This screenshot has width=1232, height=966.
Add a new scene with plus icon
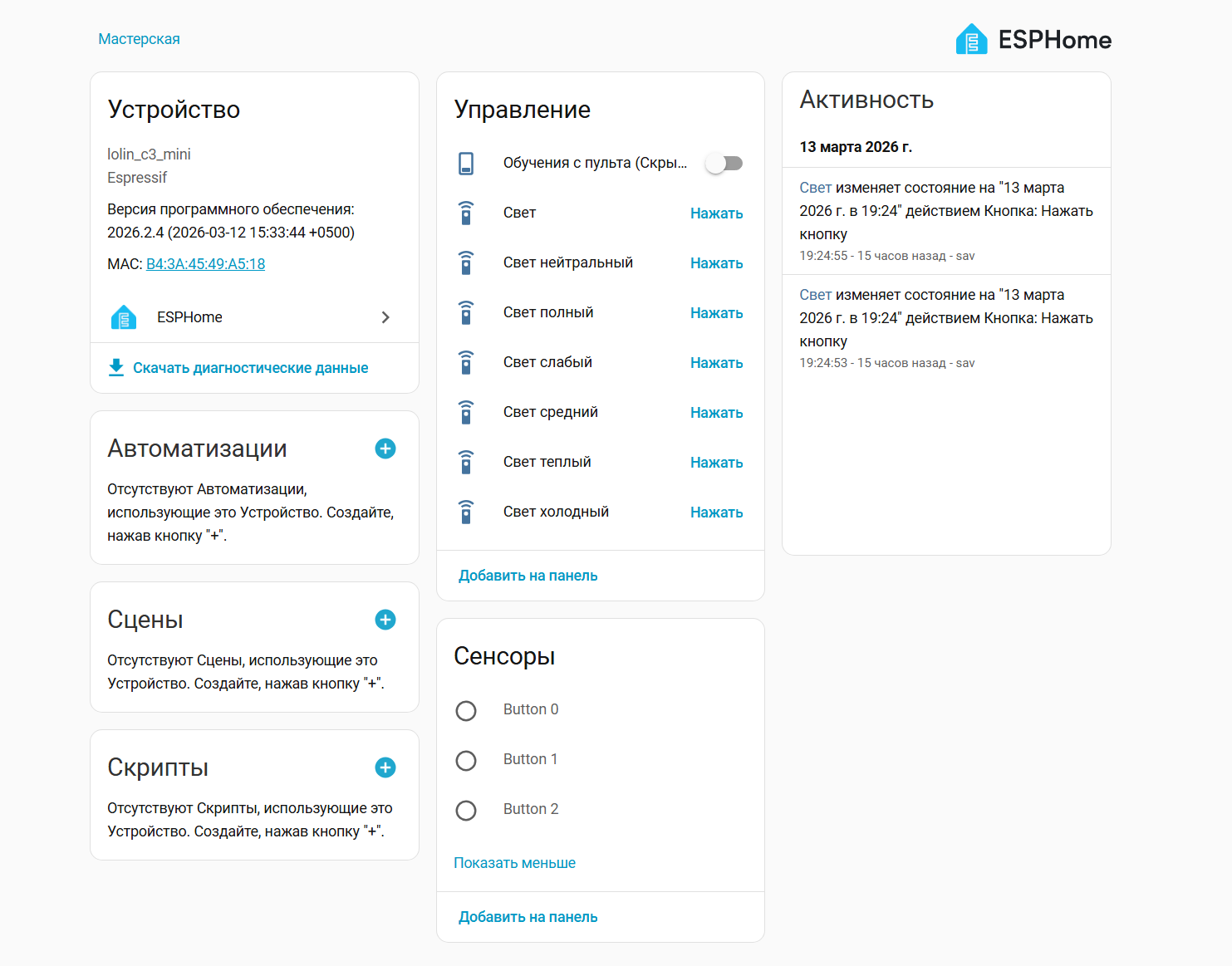point(385,620)
